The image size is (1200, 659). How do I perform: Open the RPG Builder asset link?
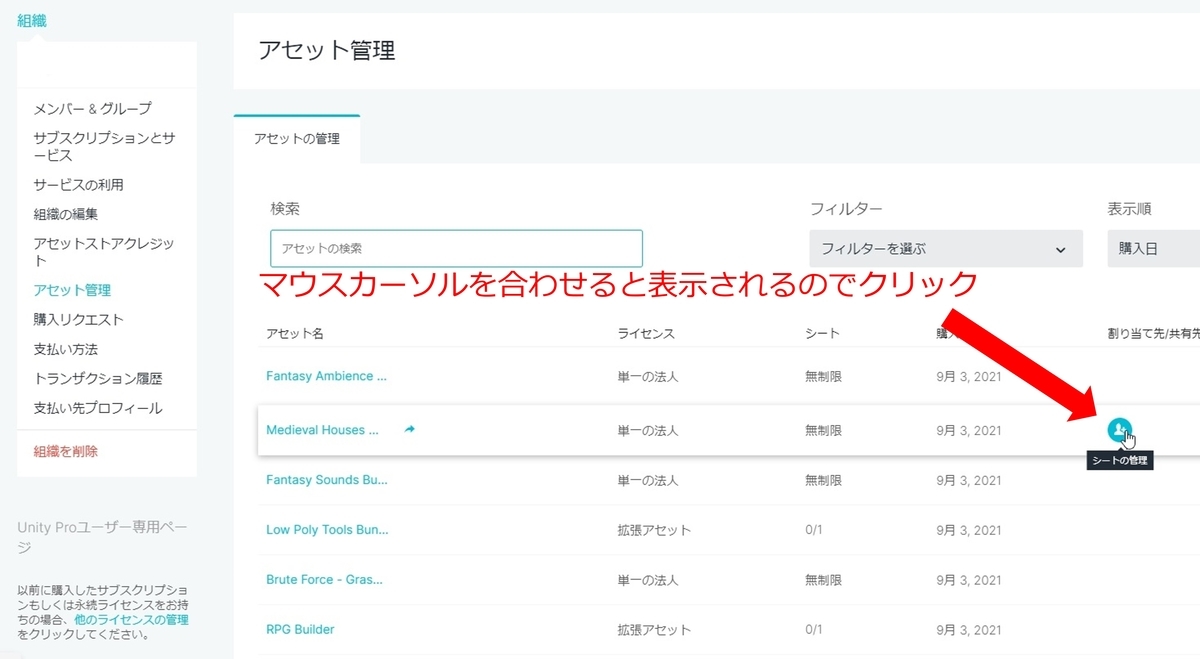(300, 630)
